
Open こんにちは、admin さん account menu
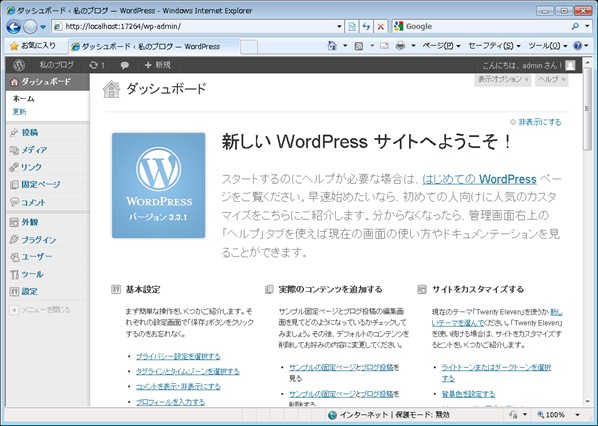point(522,66)
